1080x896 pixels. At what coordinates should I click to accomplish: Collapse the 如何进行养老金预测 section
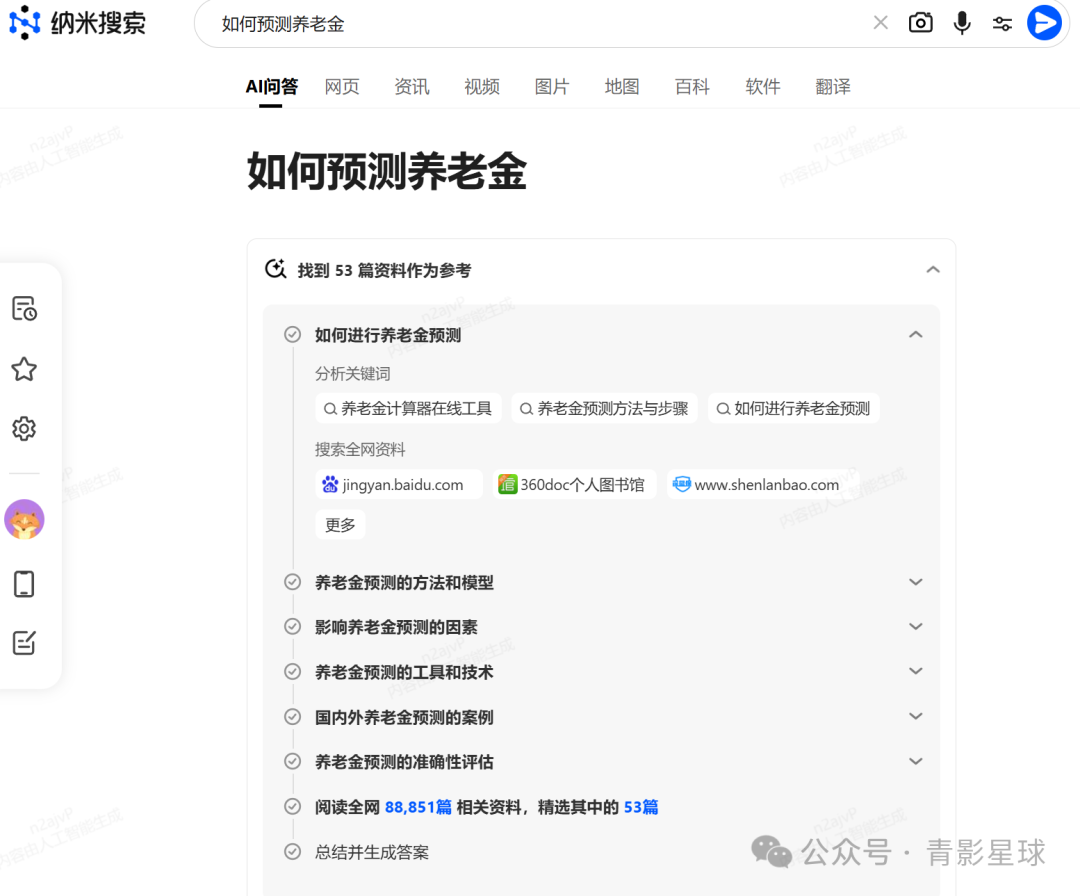915,334
